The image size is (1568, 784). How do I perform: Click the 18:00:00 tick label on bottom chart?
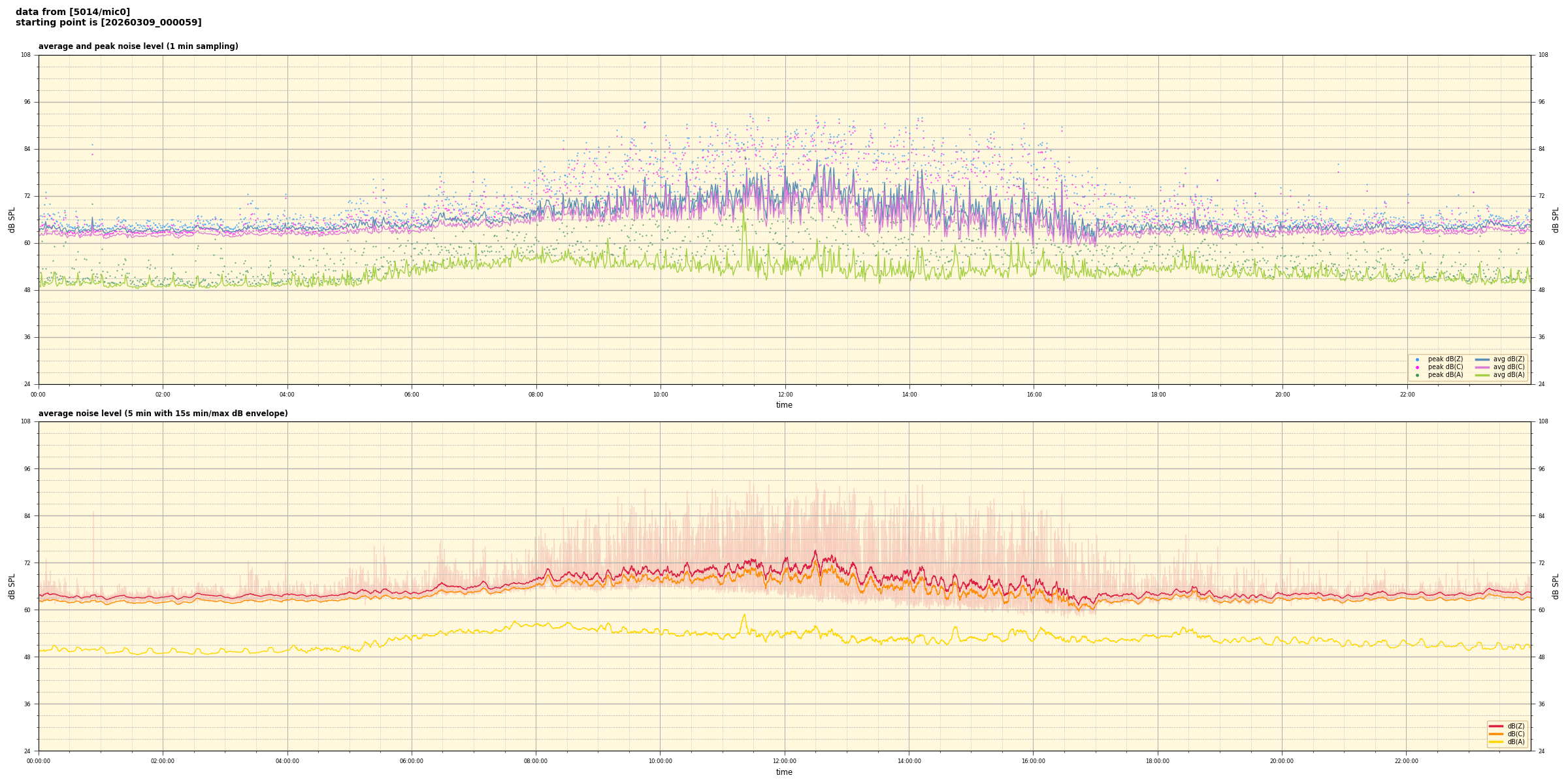tap(1157, 761)
